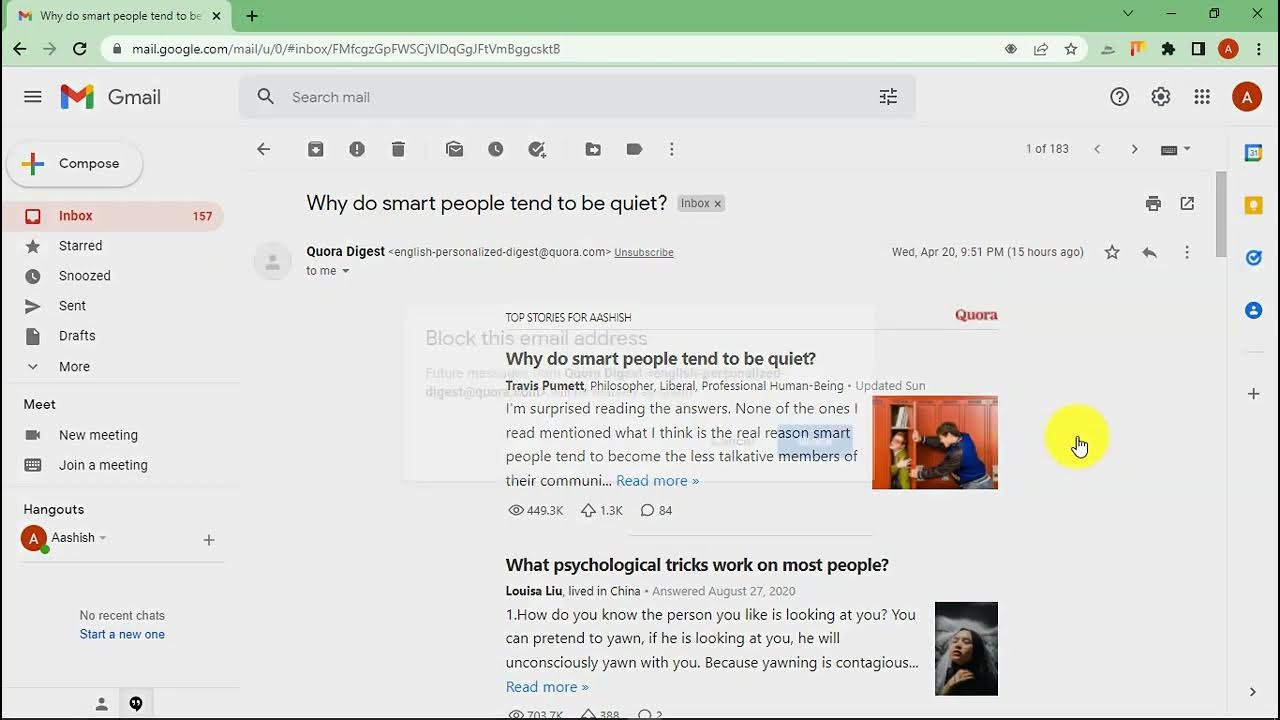1280x720 pixels.
Task: Snooze the email with clock icon
Action: [496, 149]
